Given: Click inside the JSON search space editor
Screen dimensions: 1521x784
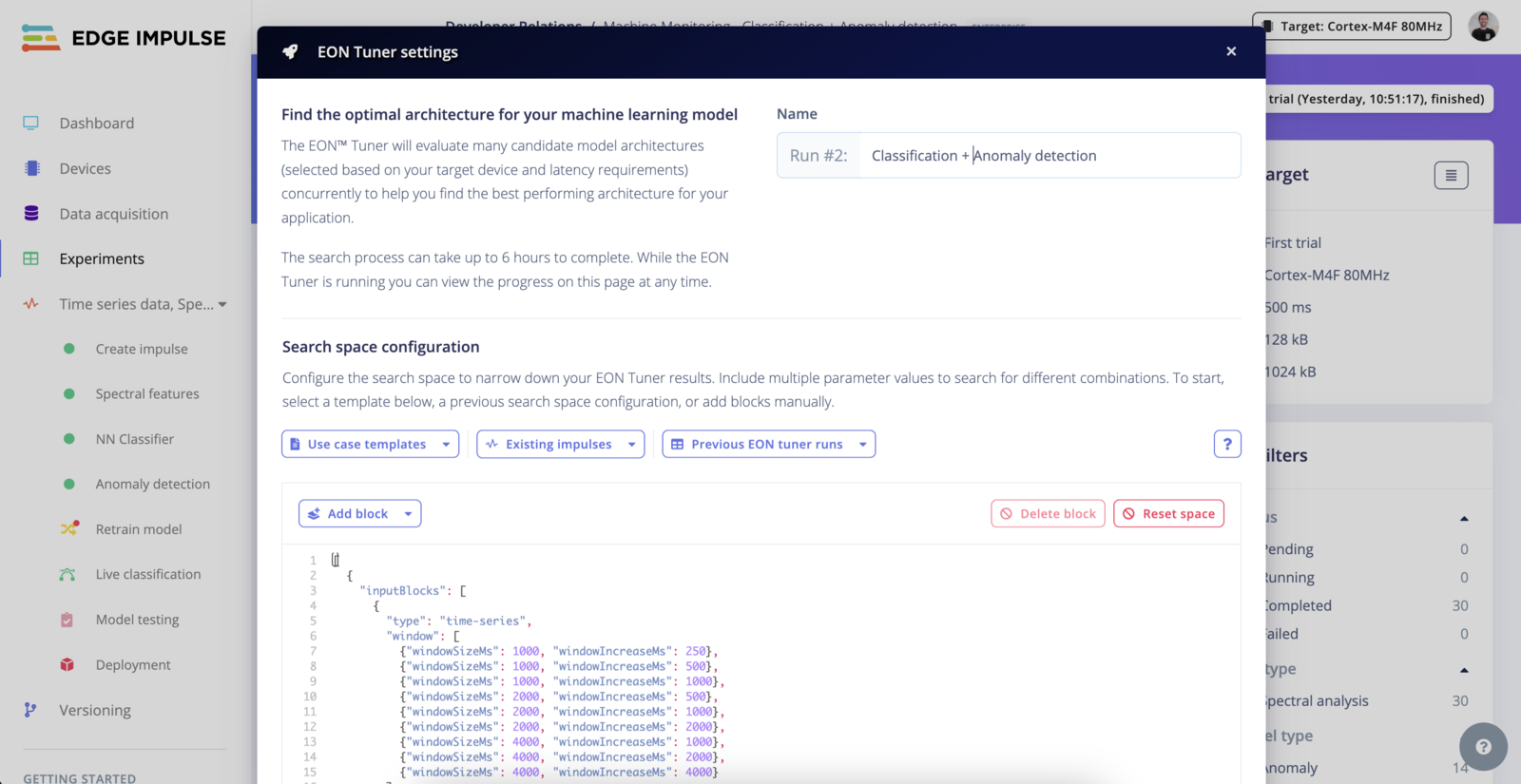Looking at the screenshot, I should pyautogui.click(x=760, y=665).
